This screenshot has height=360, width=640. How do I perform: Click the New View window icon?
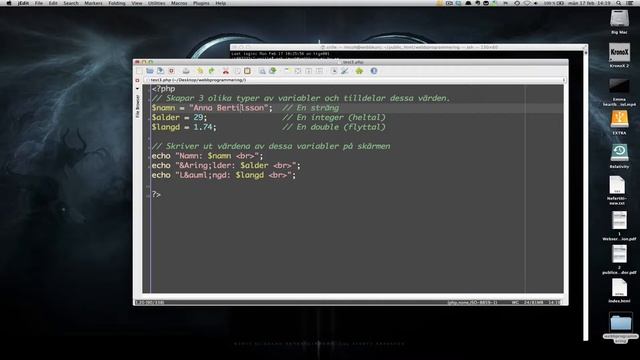click(287, 71)
